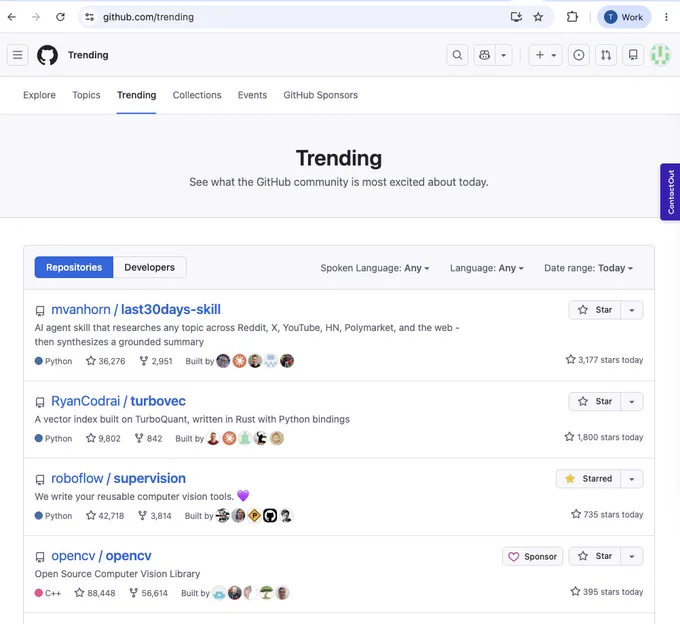The image size is (680, 624).
Task: Go to the GitHub Sponsors tab
Action: pyautogui.click(x=320, y=95)
